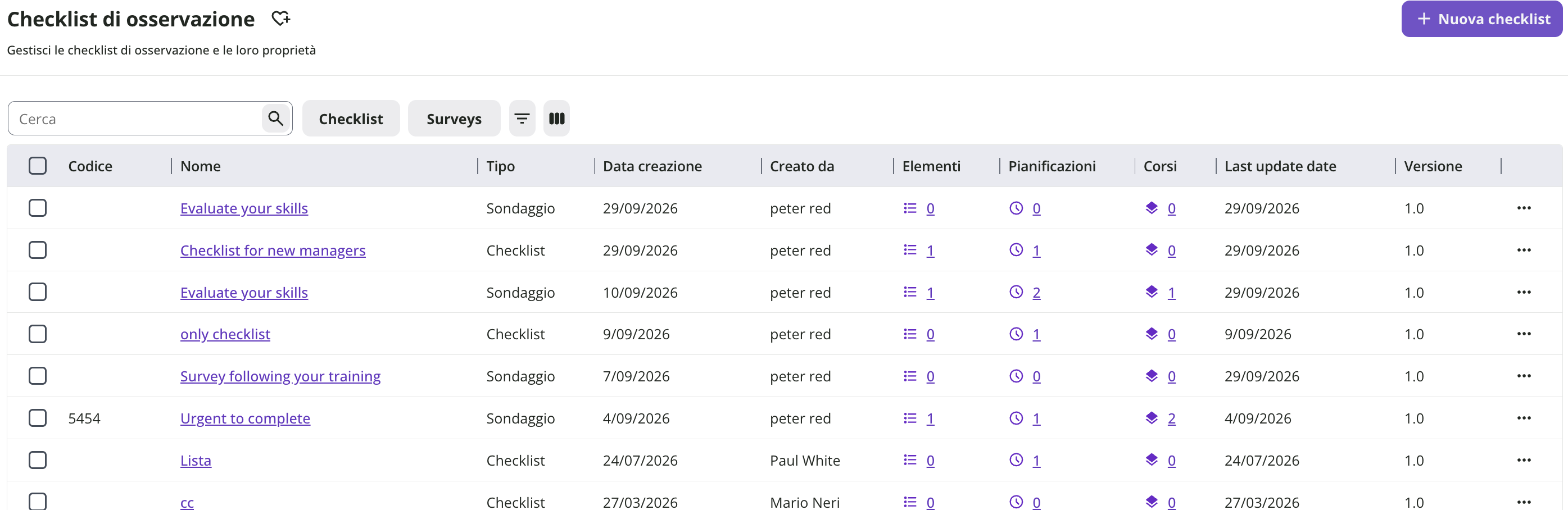Check the Urgent to complete row
The width and height of the screenshot is (1568, 510).
coord(38,418)
